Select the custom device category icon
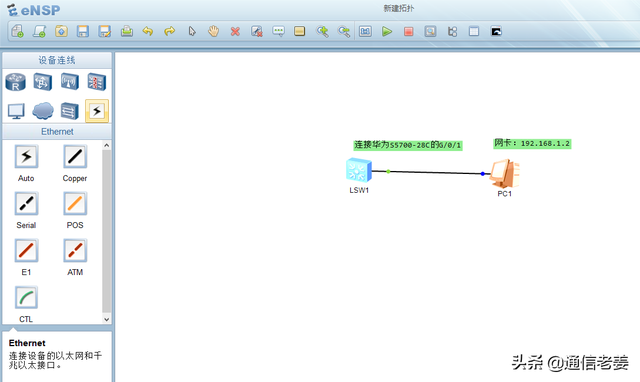This screenshot has width=640, height=382. pos(69,111)
